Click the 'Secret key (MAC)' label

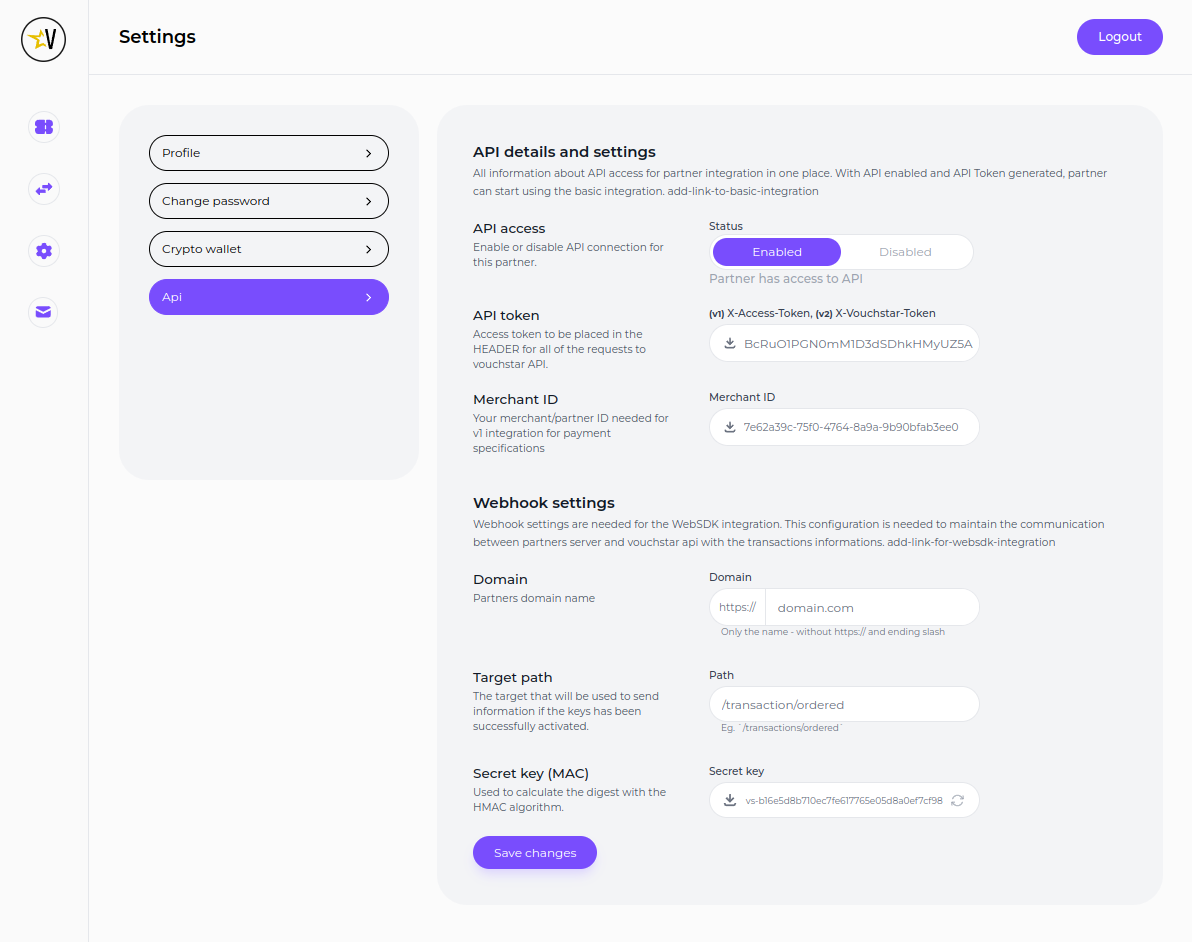[x=531, y=774]
